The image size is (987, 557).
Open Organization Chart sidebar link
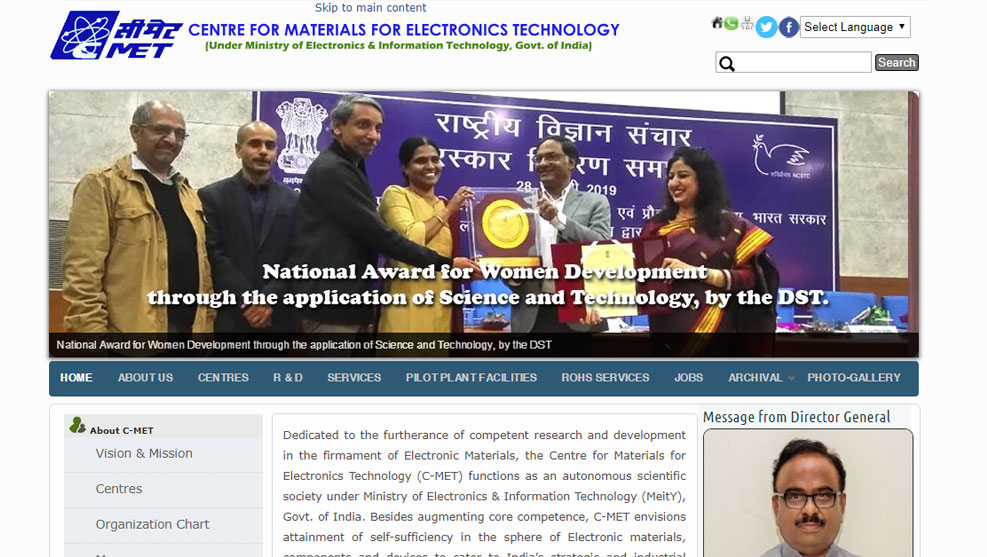tap(152, 524)
